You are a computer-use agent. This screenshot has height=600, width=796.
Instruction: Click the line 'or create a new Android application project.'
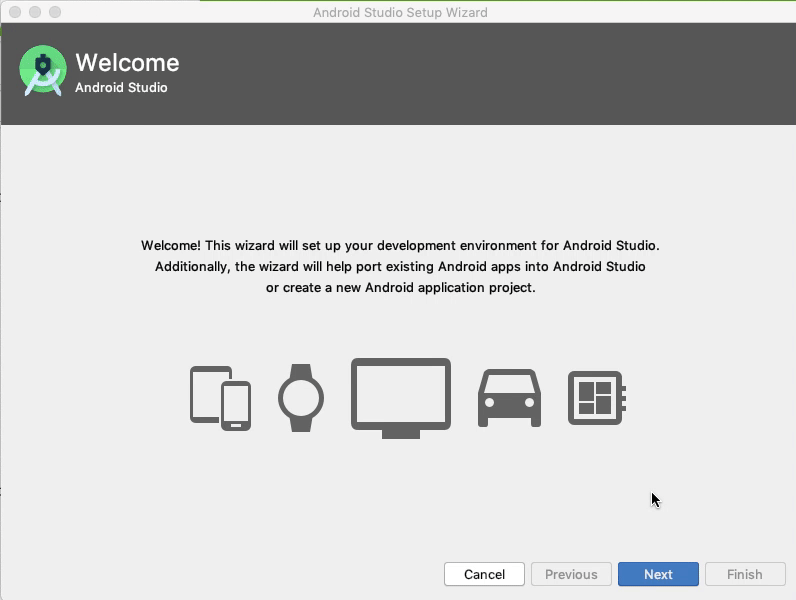[x=401, y=288]
